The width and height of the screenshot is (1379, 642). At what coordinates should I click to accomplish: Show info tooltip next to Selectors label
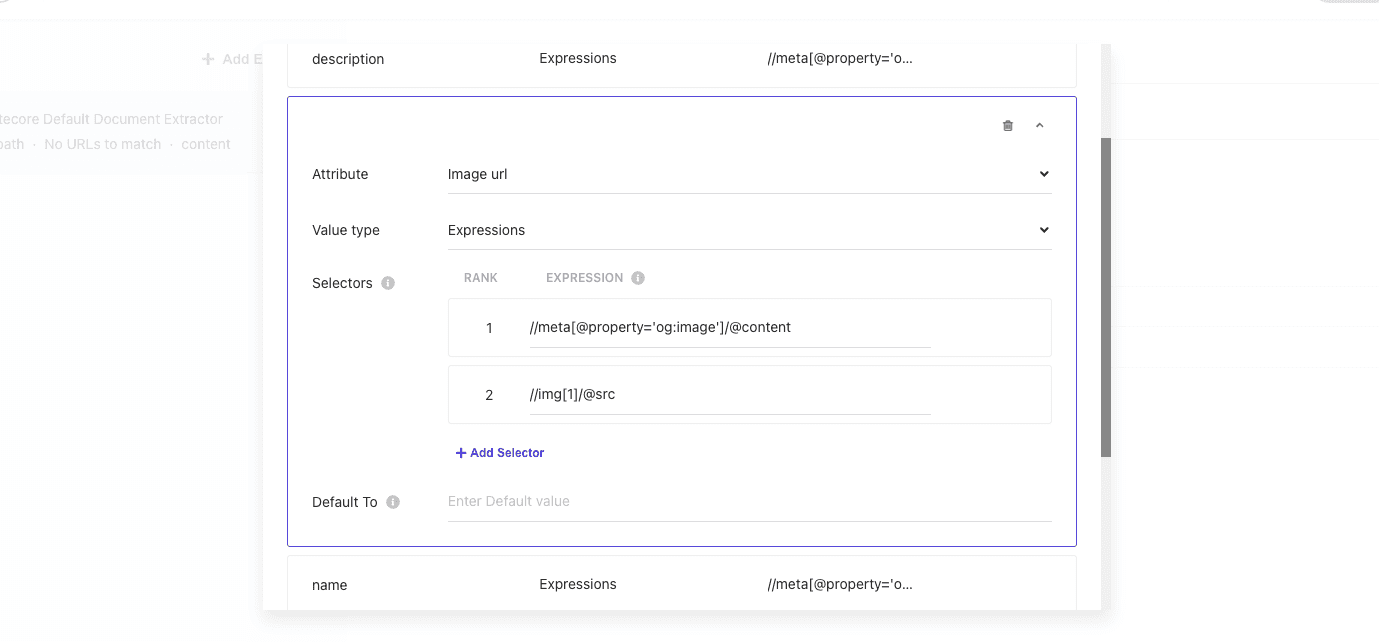[x=388, y=283]
